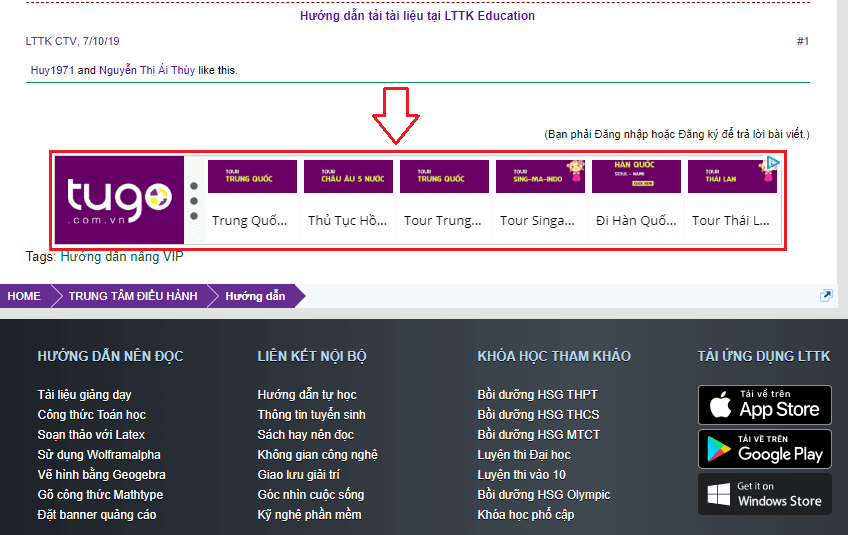Click the AdChoices triangle icon
Image resolution: width=848 pixels, height=535 pixels.
773,162
